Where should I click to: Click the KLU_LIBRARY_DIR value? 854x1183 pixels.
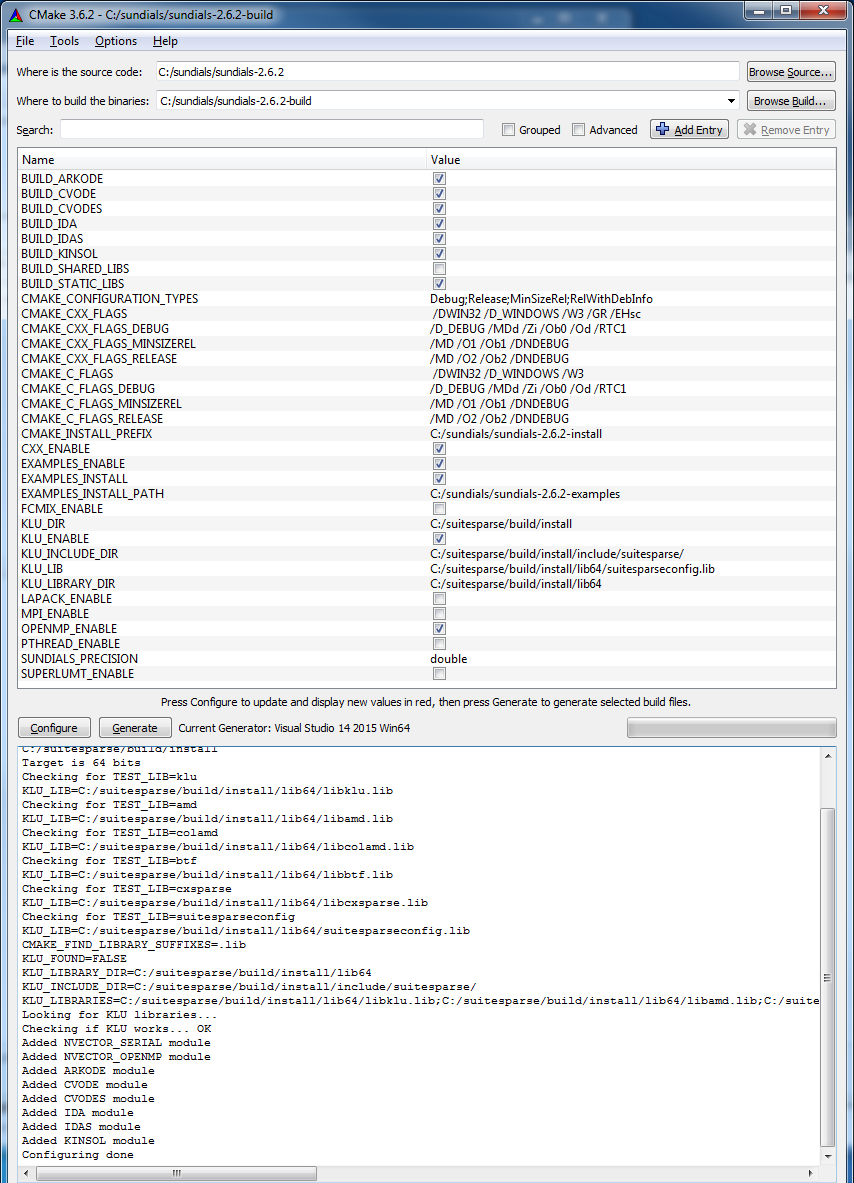pyautogui.click(x=516, y=584)
